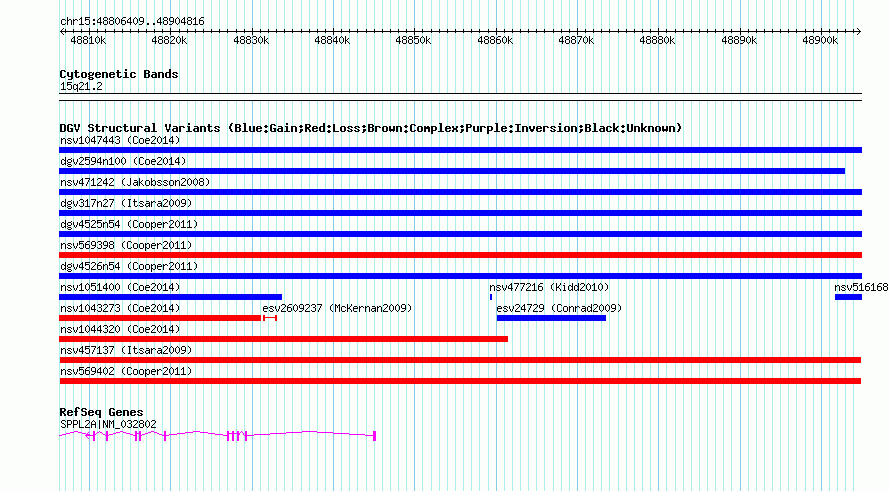This screenshot has height=491, width=890.
Task: Click the RefSeq Genes track title
Action: (101, 412)
